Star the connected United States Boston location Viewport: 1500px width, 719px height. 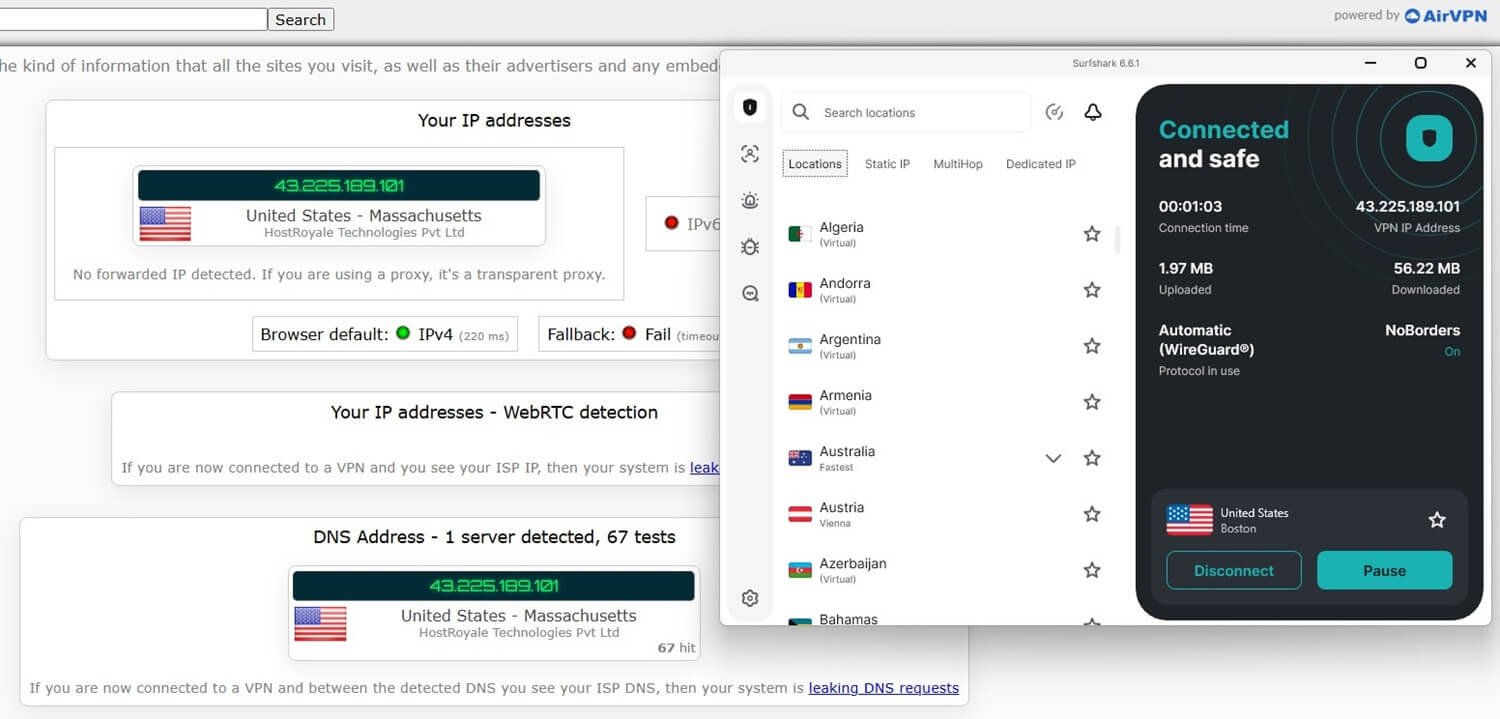point(1437,520)
